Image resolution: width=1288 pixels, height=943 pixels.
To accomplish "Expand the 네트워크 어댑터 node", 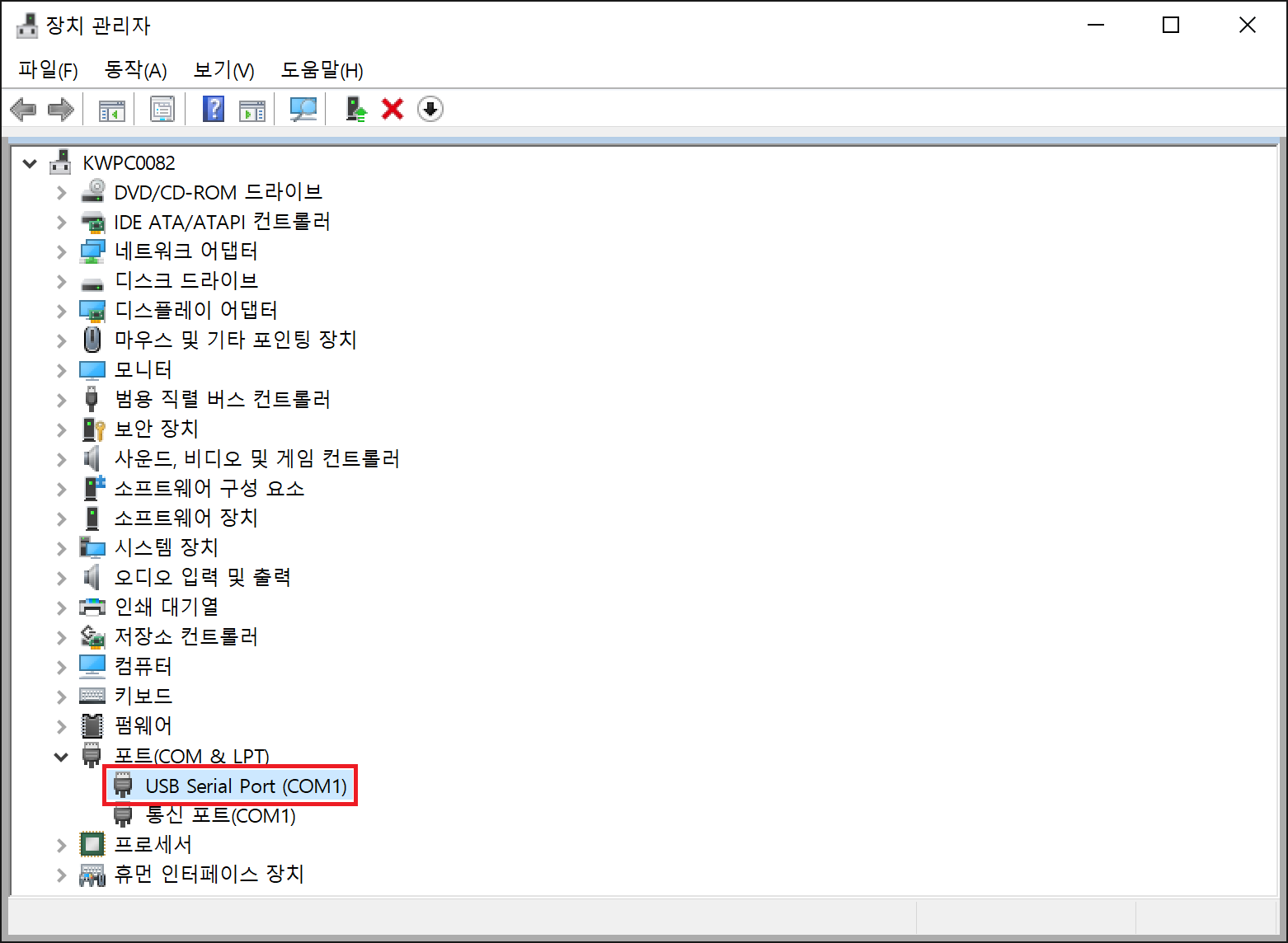I will tap(62, 252).
